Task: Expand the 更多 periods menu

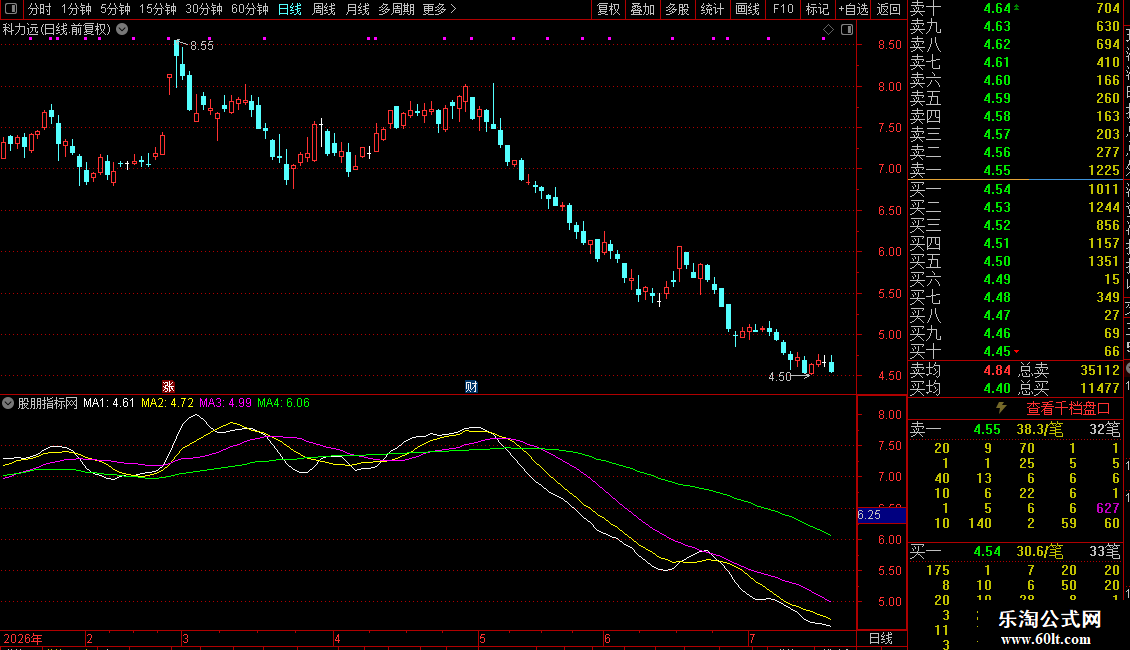Action: tap(440, 9)
